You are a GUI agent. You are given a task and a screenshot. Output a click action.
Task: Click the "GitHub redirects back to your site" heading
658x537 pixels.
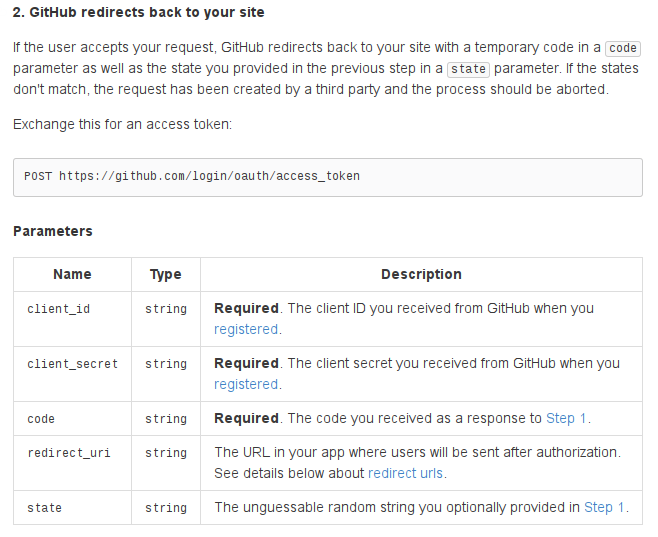point(139,13)
